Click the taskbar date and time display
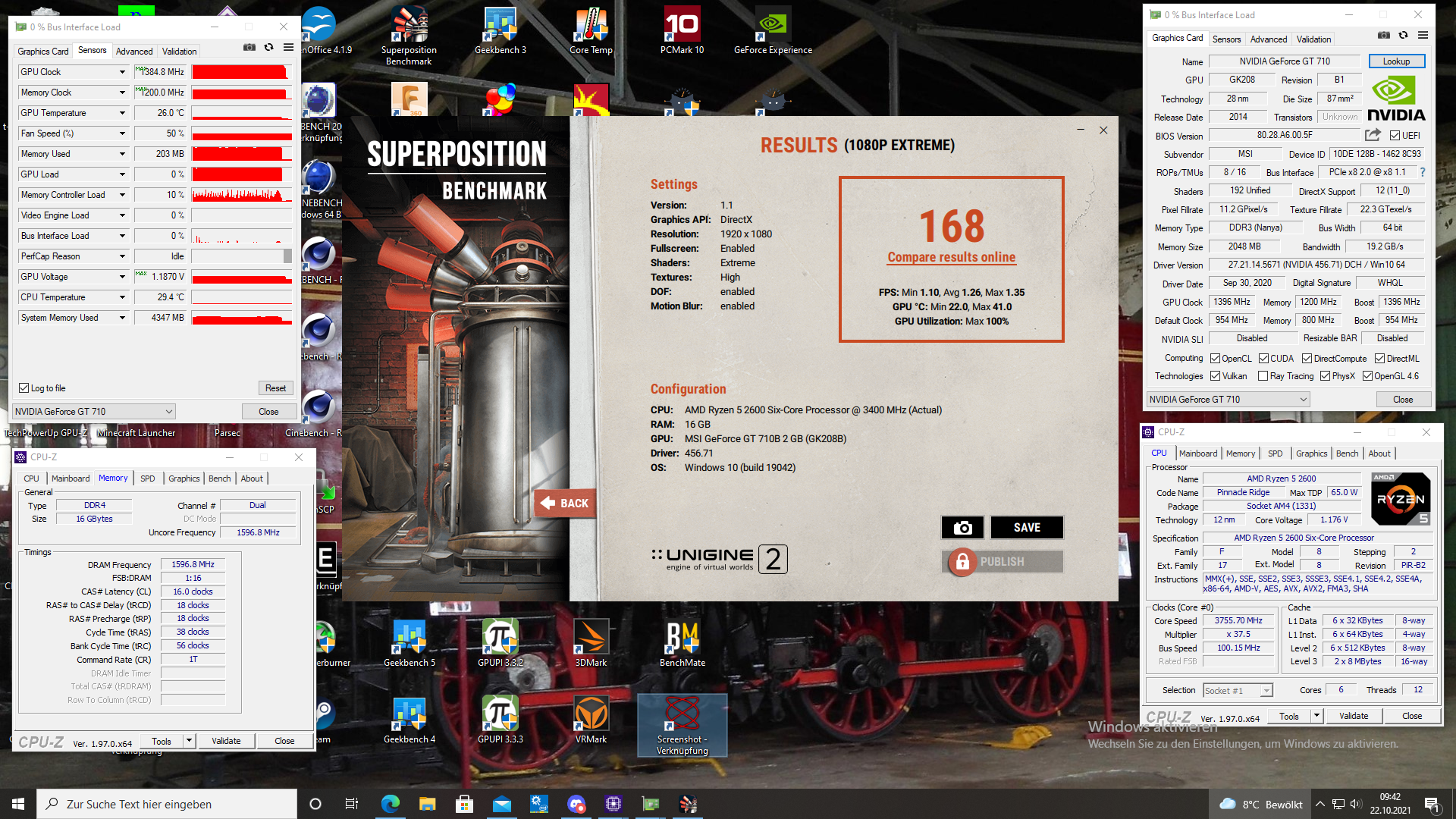Image resolution: width=1456 pixels, height=819 pixels. [x=1390, y=804]
